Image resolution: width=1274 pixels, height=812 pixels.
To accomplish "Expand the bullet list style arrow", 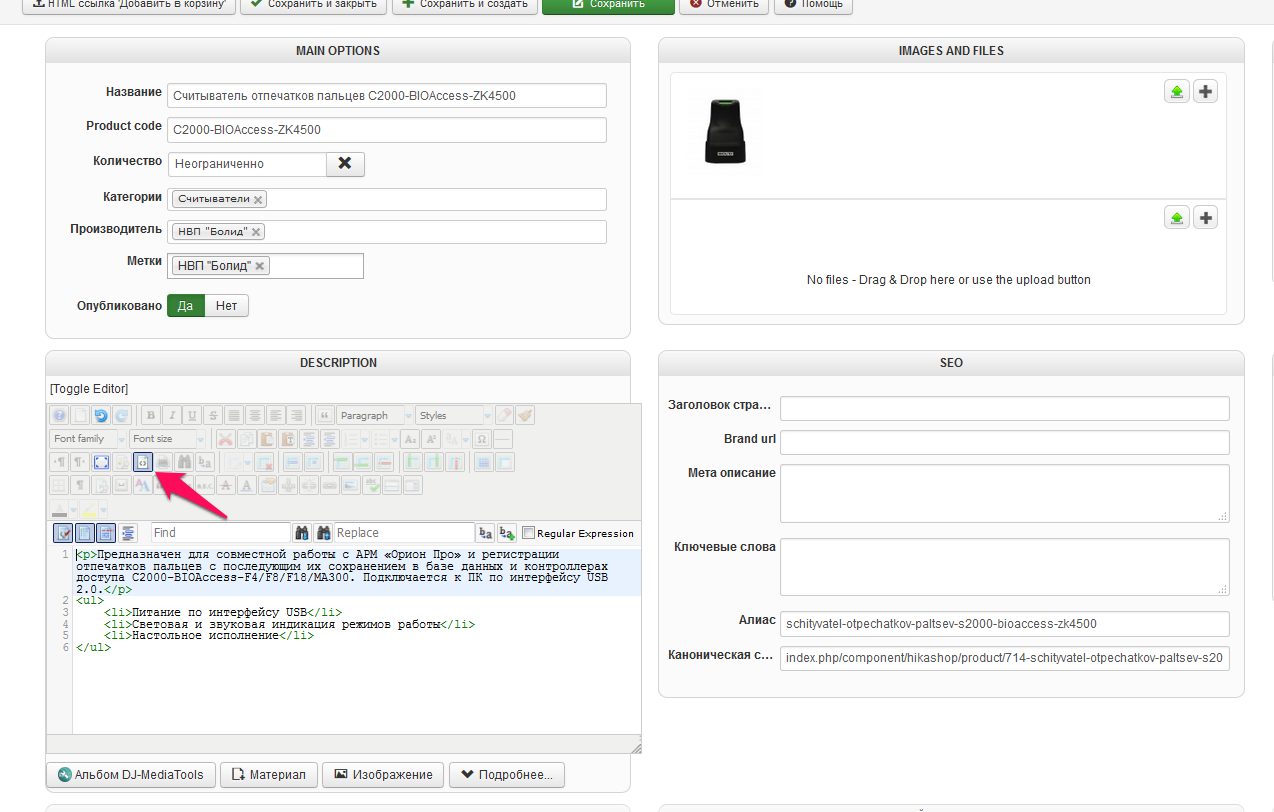I will tap(395, 439).
